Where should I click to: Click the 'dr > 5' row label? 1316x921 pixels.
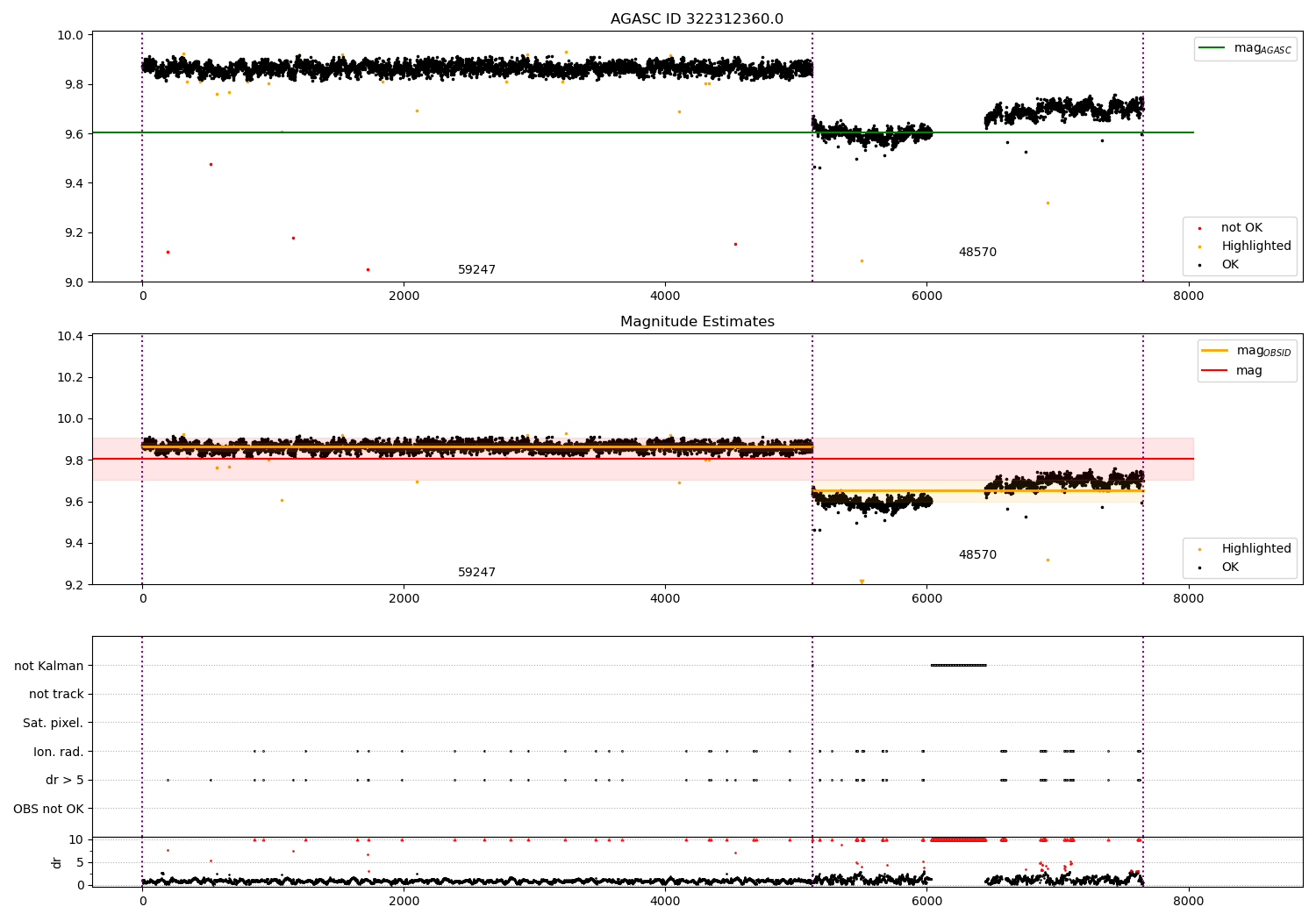tap(65, 781)
